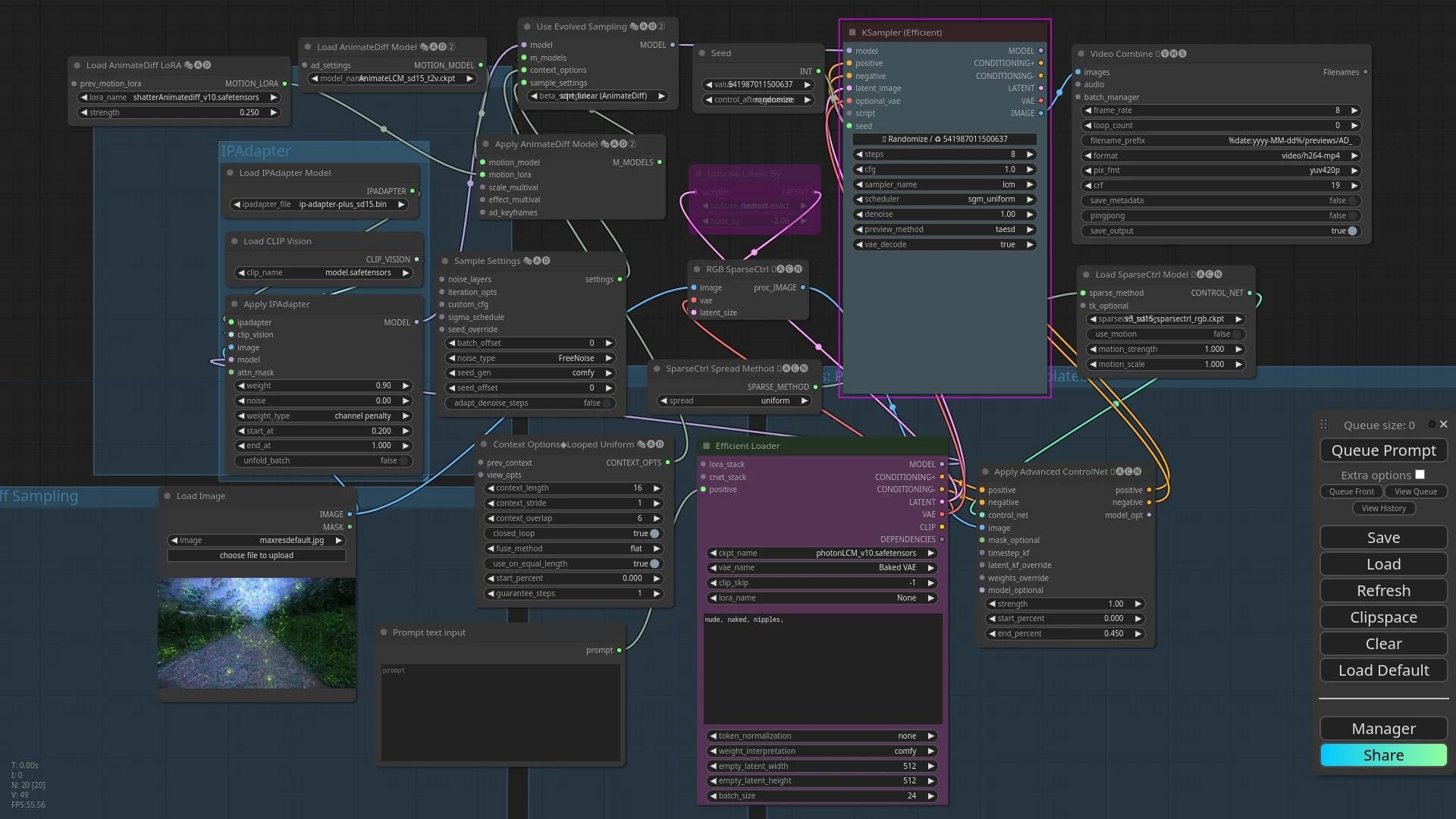Image resolution: width=1456 pixels, height=819 pixels.
Task: Collapse the RGB SparseCtrl node dot
Action: [x=697, y=269]
